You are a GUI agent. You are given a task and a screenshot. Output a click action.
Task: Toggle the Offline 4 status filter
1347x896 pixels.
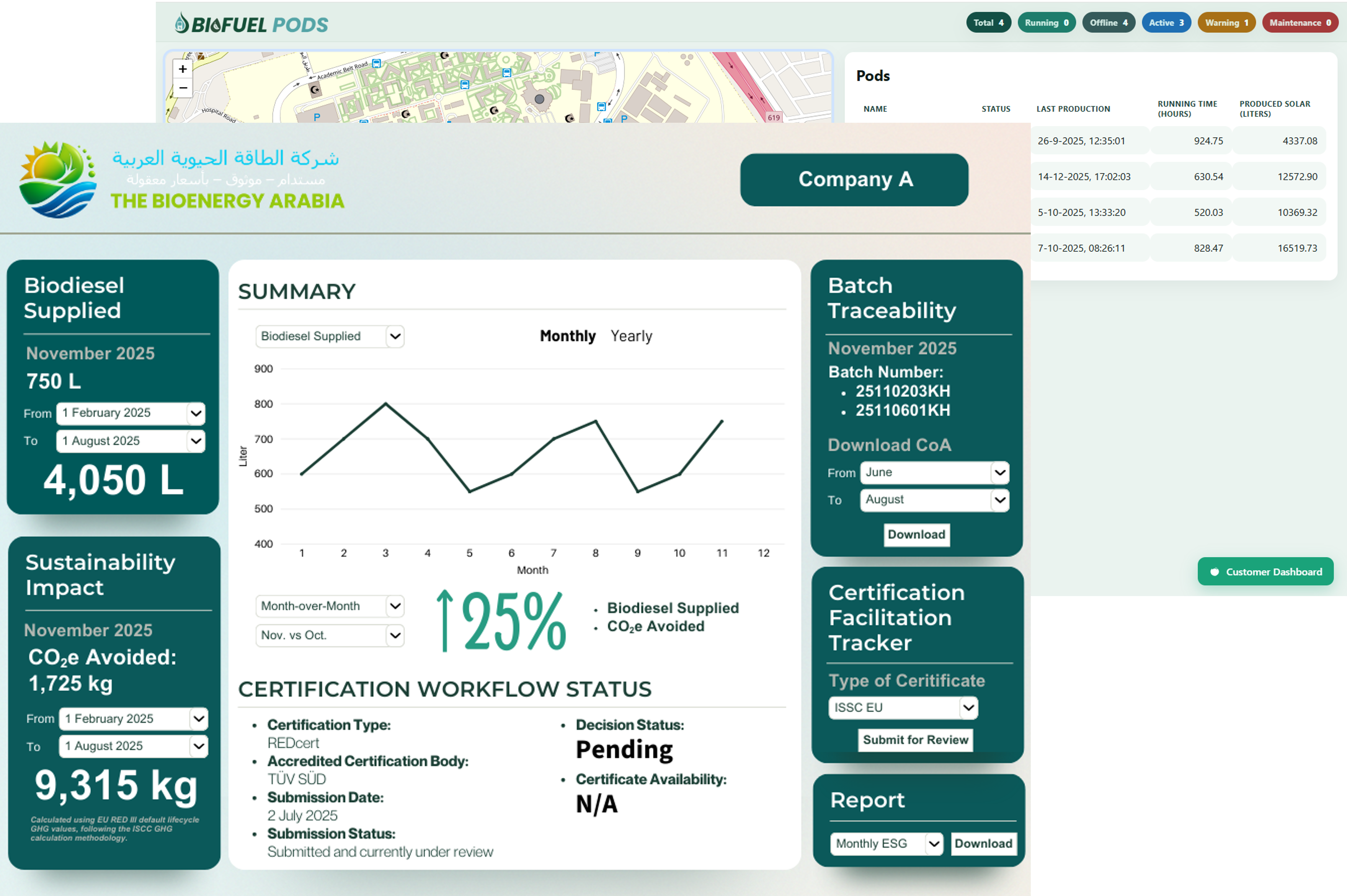pyautogui.click(x=1108, y=22)
